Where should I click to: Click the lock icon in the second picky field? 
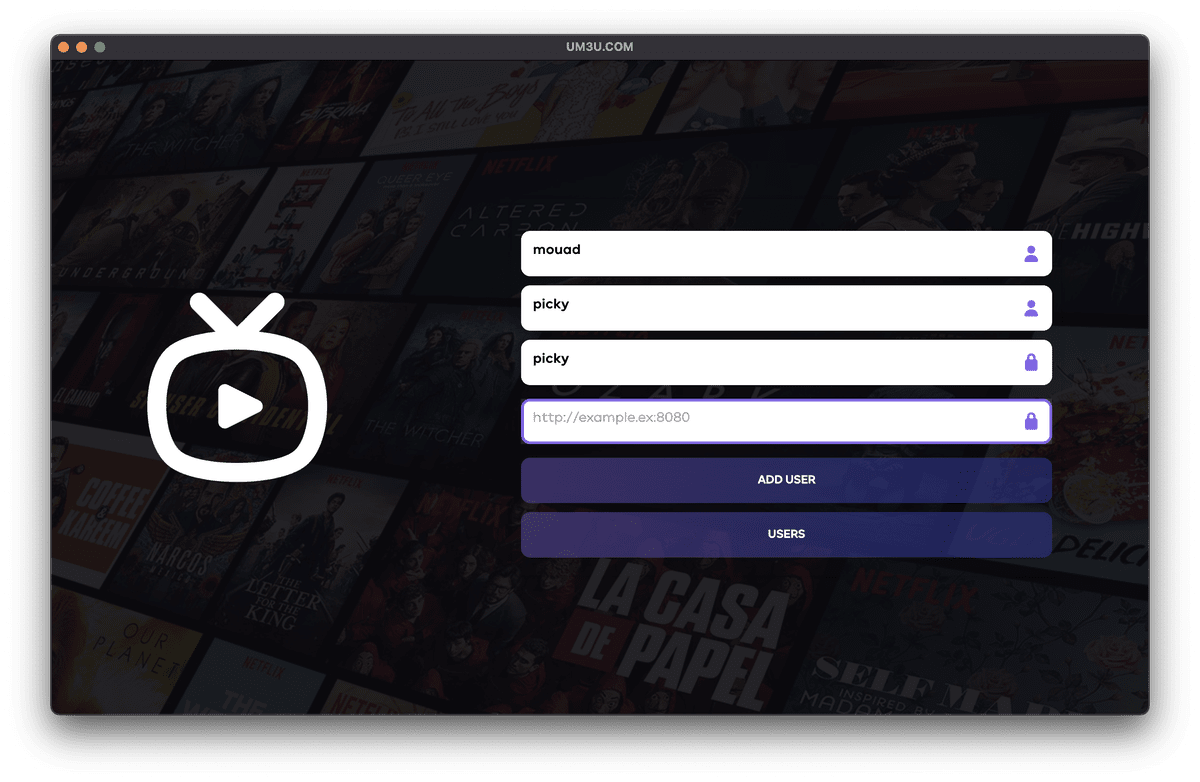click(x=1031, y=362)
